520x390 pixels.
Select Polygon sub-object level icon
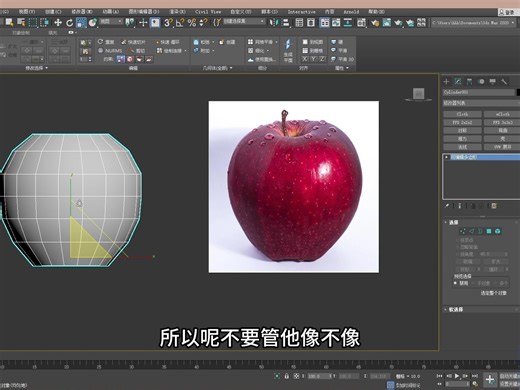[x=489, y=231]
